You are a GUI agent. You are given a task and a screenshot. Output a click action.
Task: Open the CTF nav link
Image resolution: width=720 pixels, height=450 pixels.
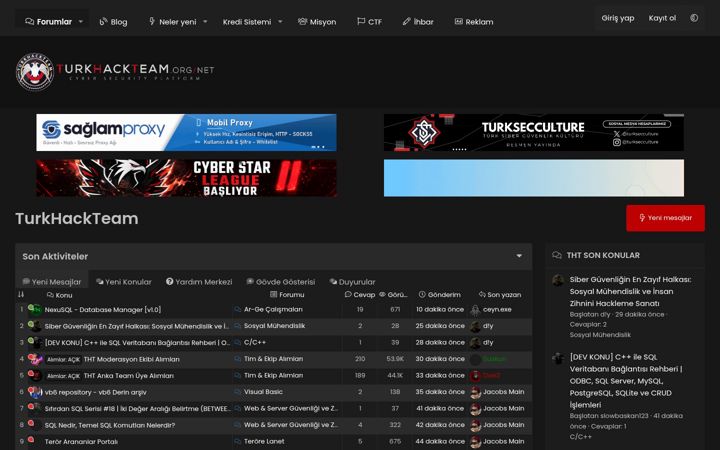click(x=369, y=22)
